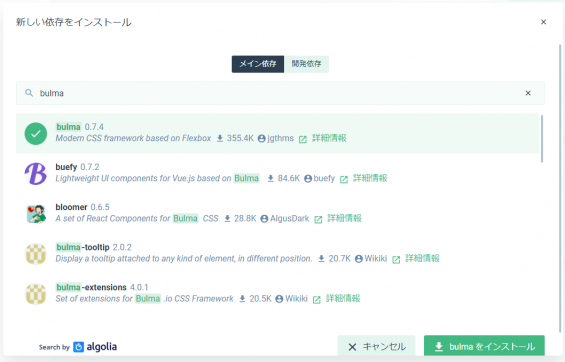Click user icon next to AlgusDark
Image resolution: width=565 pixels, height=362 pixels.
tap(264, 219)
